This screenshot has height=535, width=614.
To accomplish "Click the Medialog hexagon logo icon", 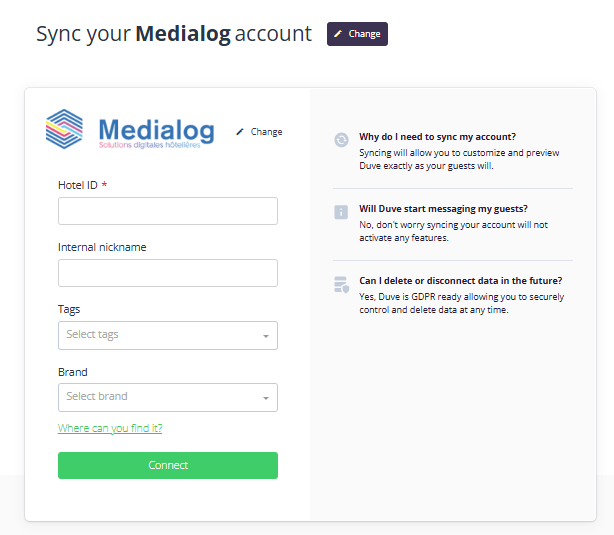I will (x=65, y=130).
